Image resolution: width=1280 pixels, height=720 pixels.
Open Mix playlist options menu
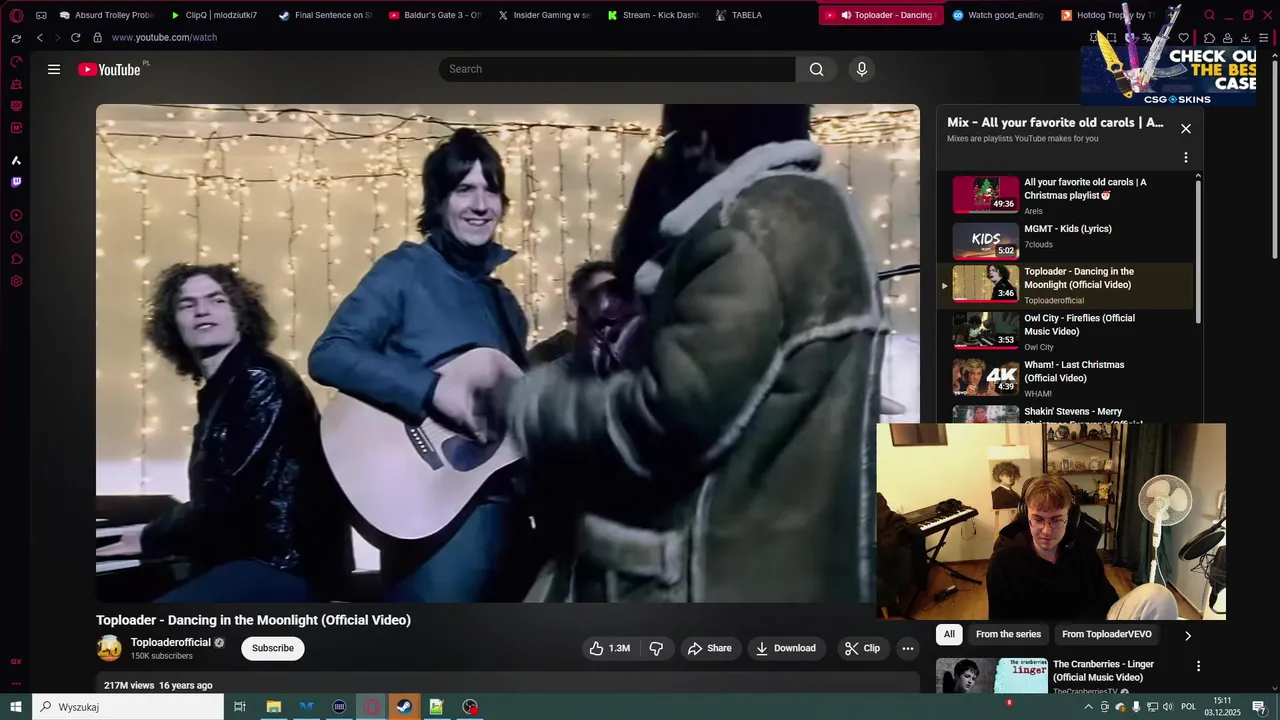click(x=1186, y=157)
